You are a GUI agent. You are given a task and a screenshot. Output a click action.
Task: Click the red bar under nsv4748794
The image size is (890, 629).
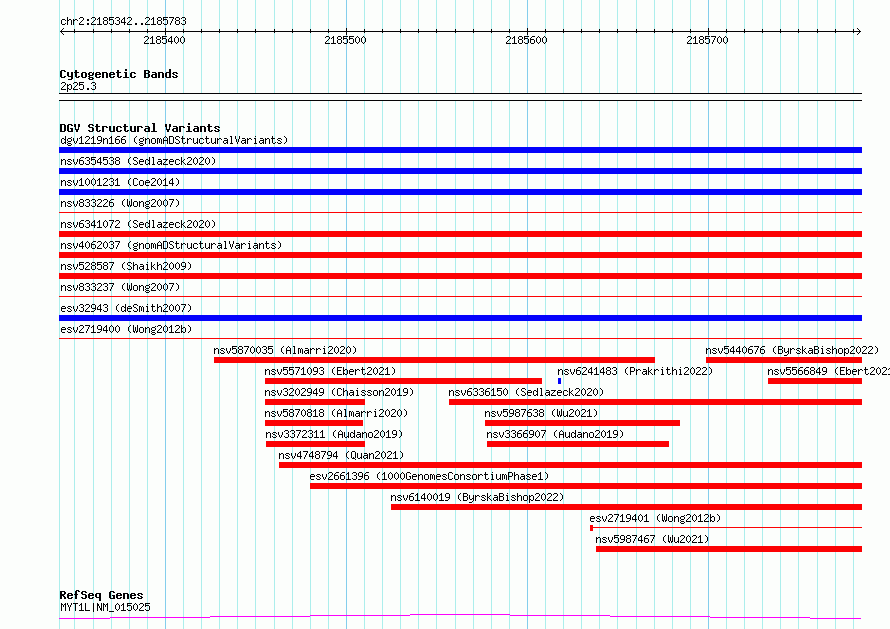coord(570,465)
